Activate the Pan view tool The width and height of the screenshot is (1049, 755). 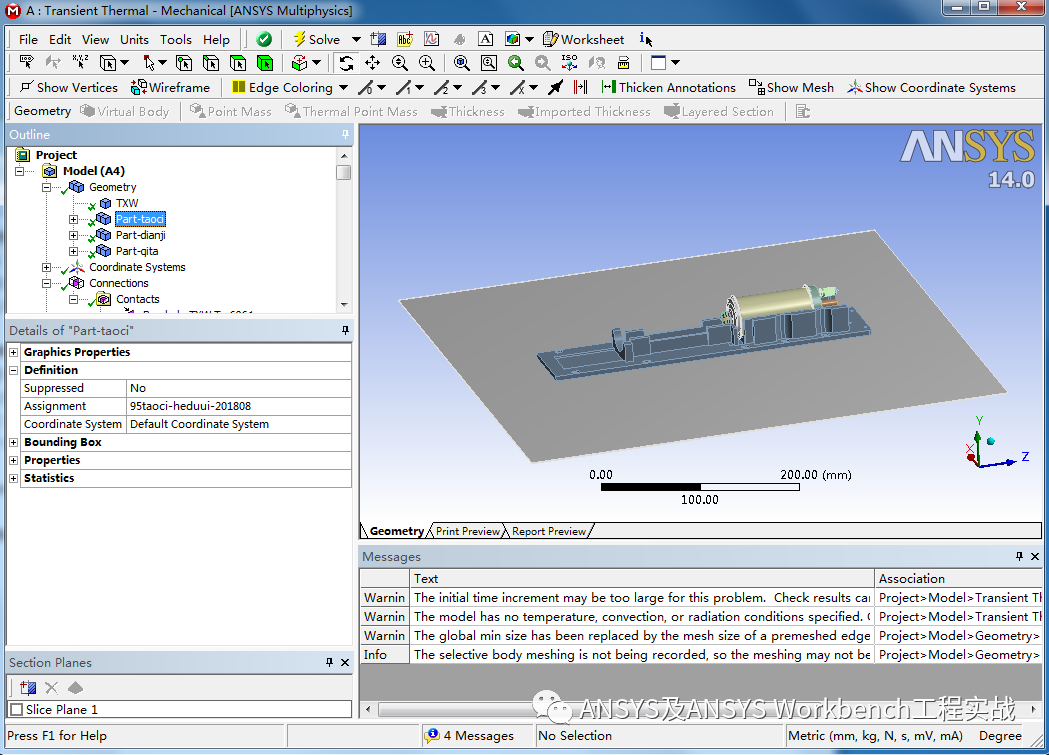click(x=373, y=63)
